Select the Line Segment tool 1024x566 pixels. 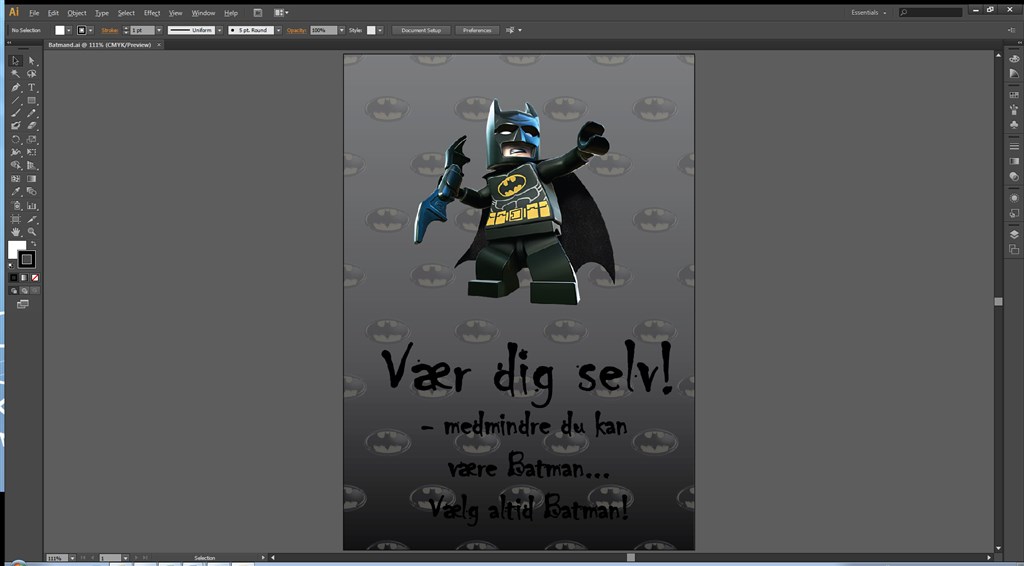pos(16,100)
